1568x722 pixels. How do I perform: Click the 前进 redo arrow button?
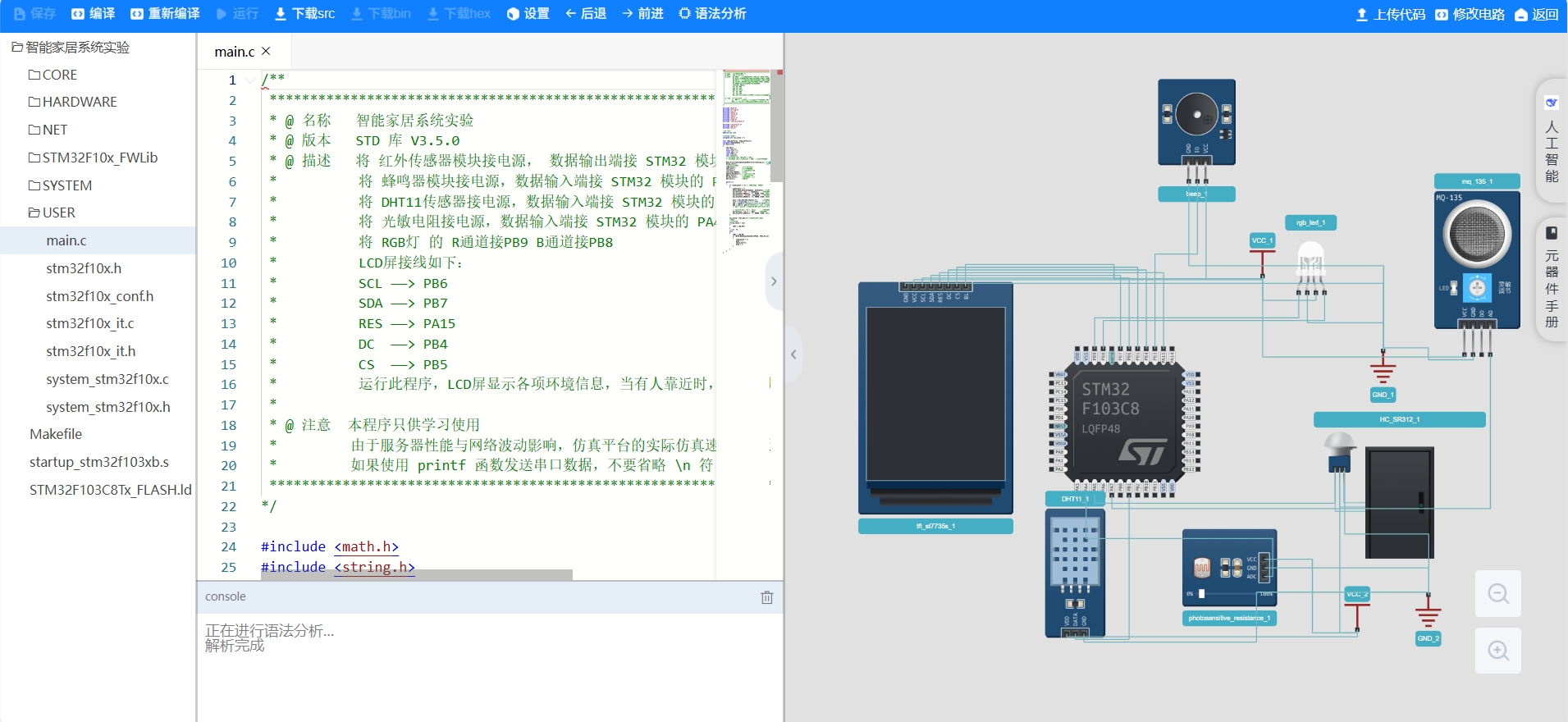coord(642,14)
